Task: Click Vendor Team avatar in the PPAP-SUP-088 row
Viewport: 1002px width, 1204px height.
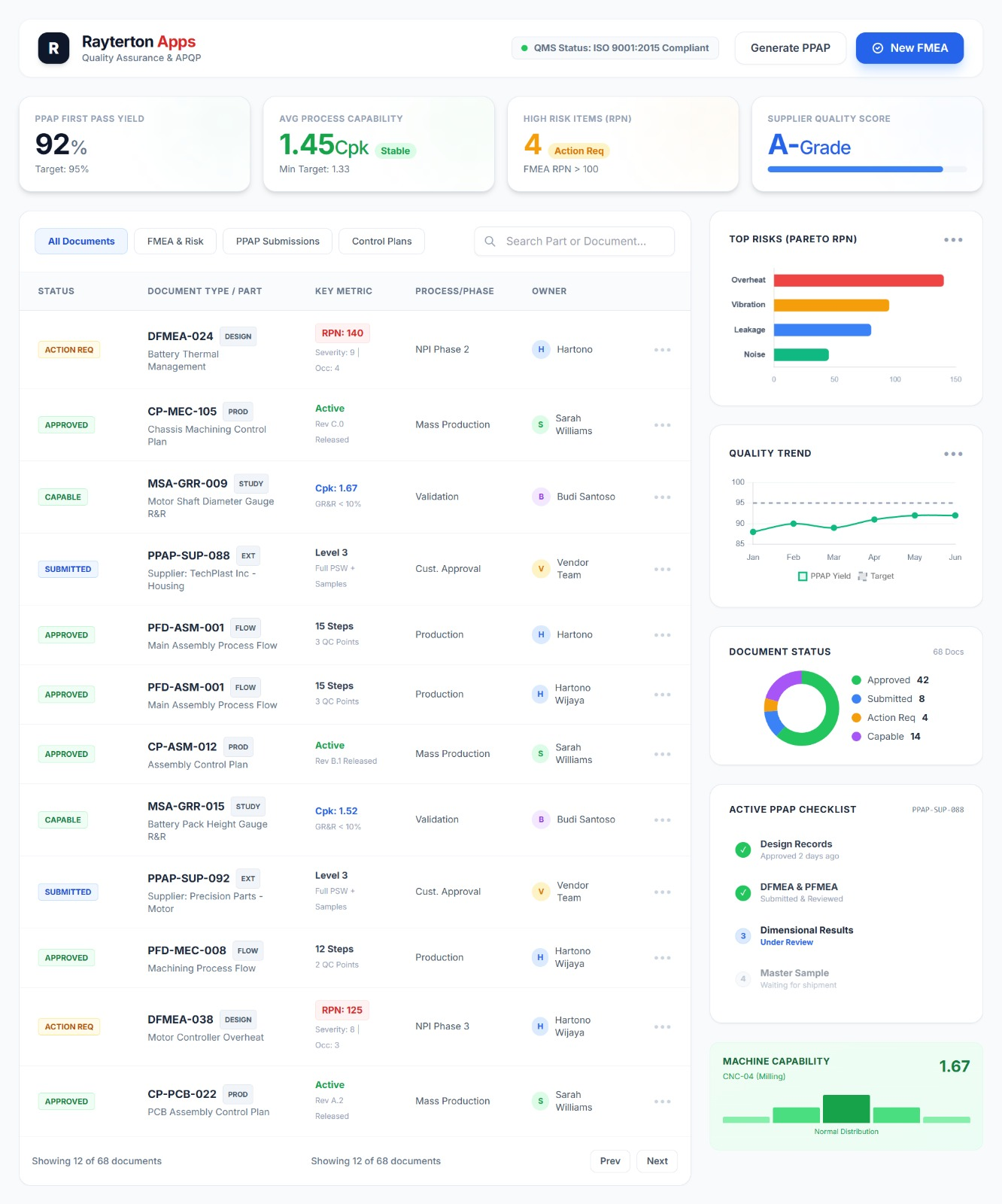Action: coord(540,569)
